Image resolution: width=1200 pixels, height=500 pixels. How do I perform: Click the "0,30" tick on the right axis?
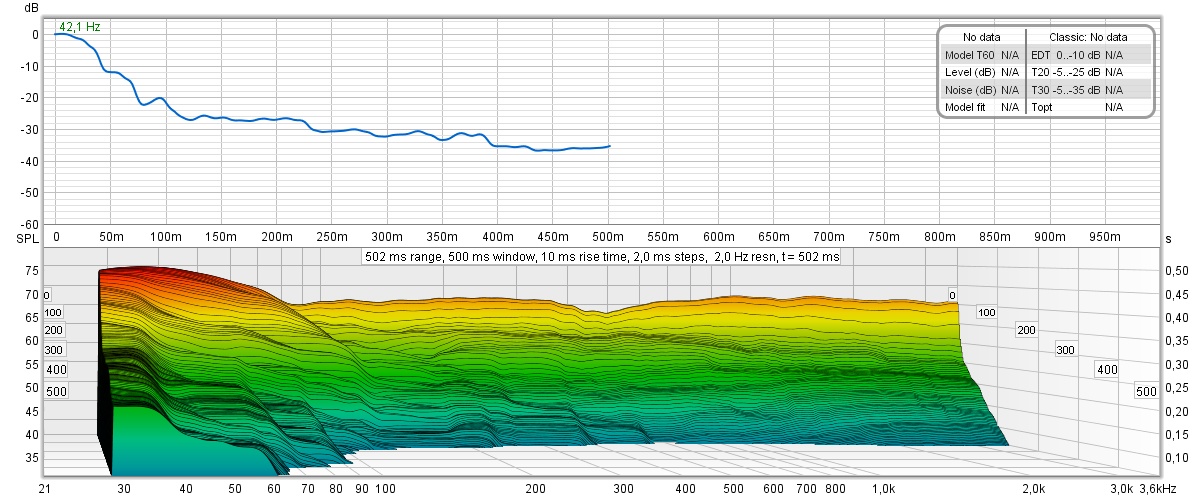pos(1177,364)
